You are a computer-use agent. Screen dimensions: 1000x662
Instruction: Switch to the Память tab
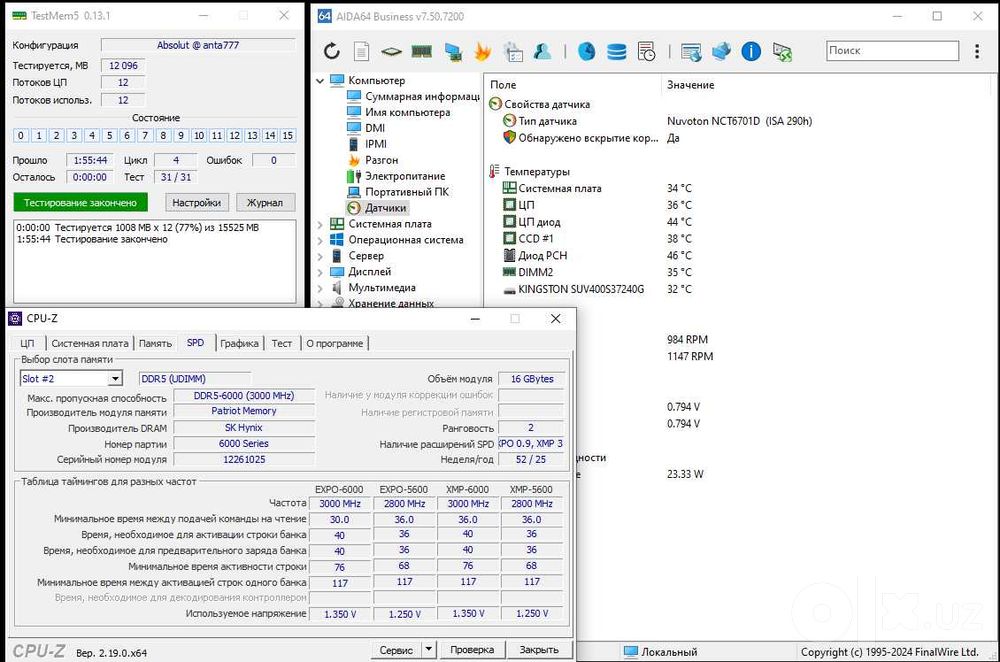pos(156,343)
